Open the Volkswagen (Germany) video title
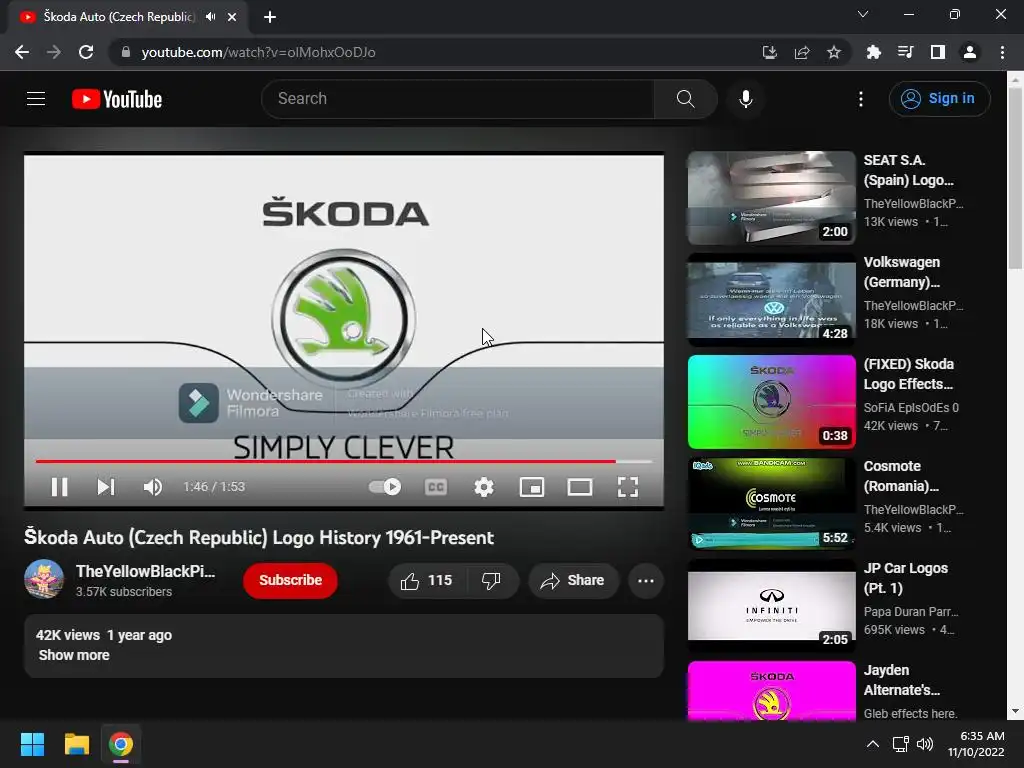 (x=902, y=272)
